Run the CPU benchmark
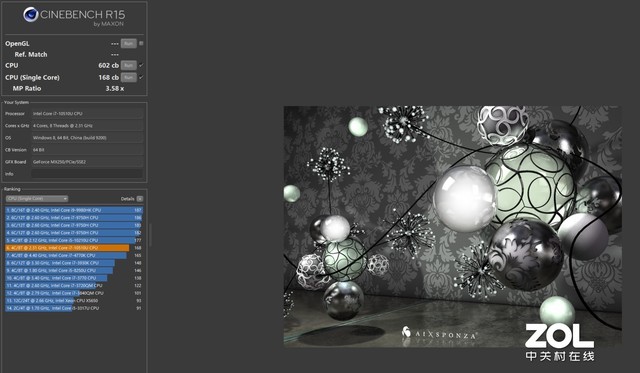Viewport: 640px width, 373px height. pyautogui.click(x=129, y=65)
